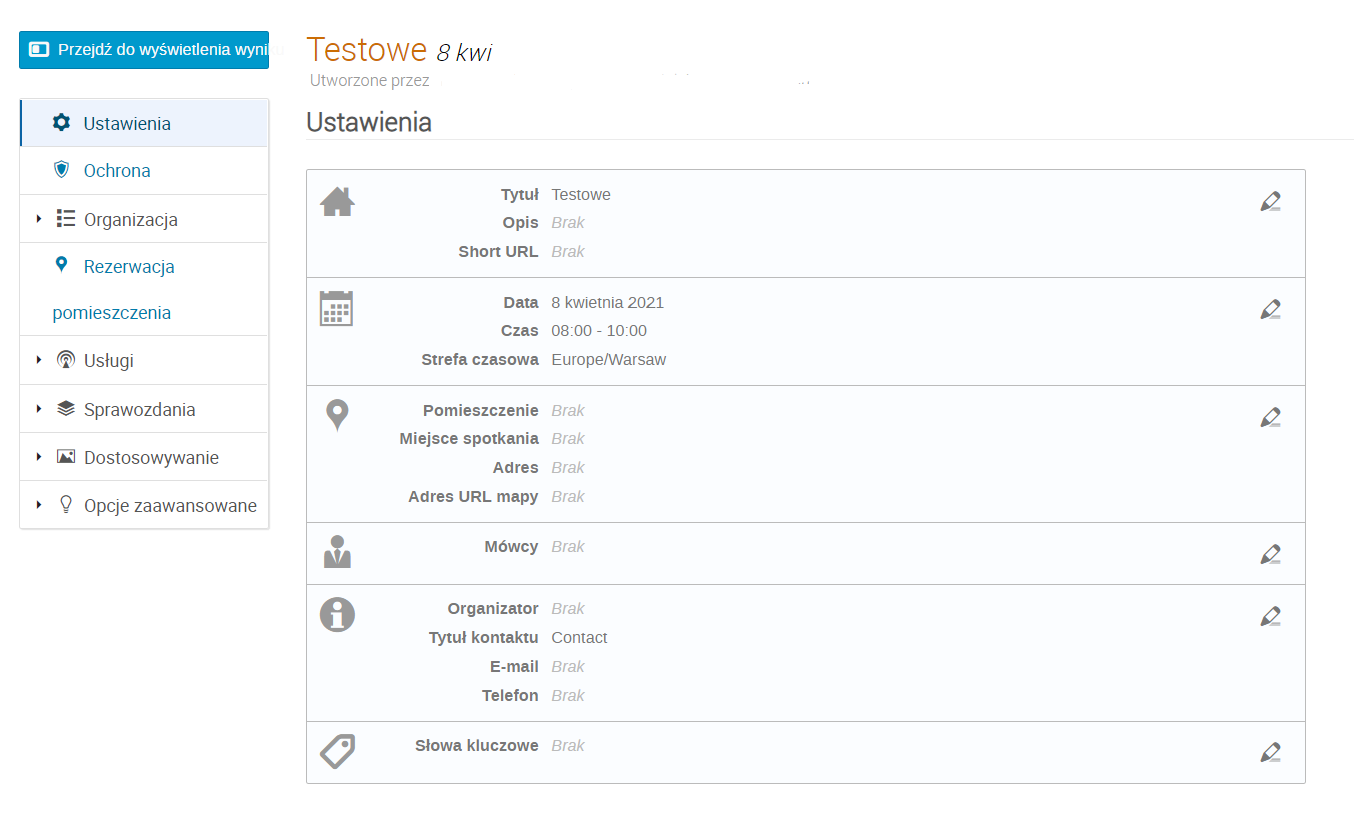Expand the Organizacja menu arrow
This screenshot has height=822, width=1354.
pyautogui.click(x=39, y=219)
